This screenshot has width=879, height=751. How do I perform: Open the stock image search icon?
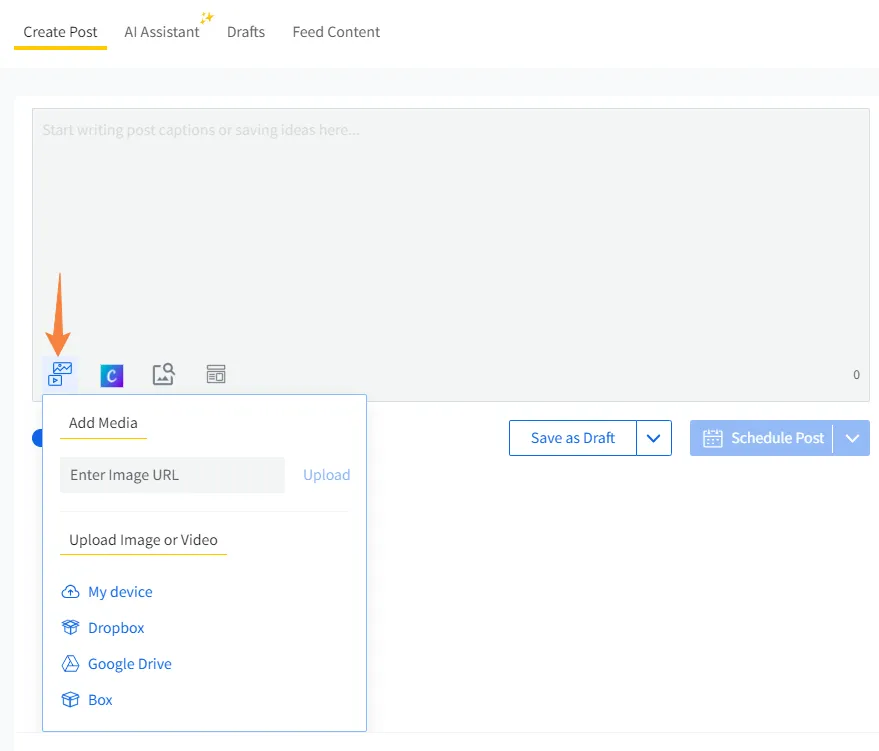coord(163,373)
